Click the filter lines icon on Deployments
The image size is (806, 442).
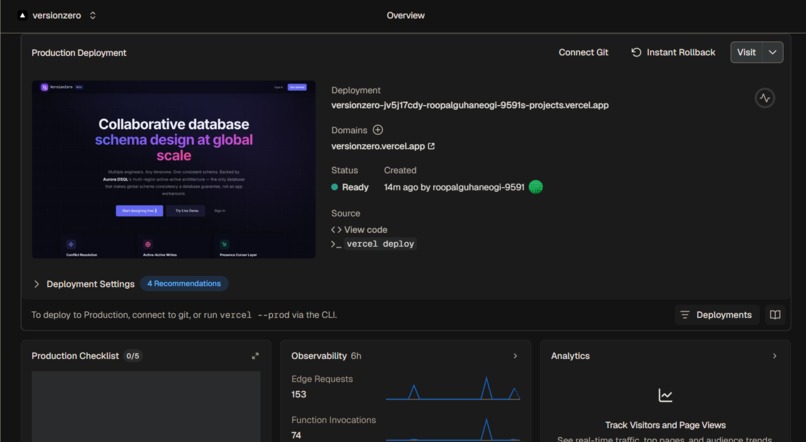pyautogui.click(x=685, y=315)
